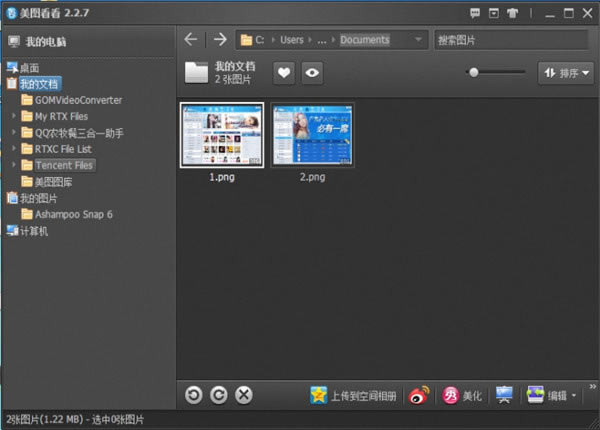Image resolution: width=600 pixels, height=430 pixels.
Task: Click the 搜索图片 search field
Action: pos(511,40)
